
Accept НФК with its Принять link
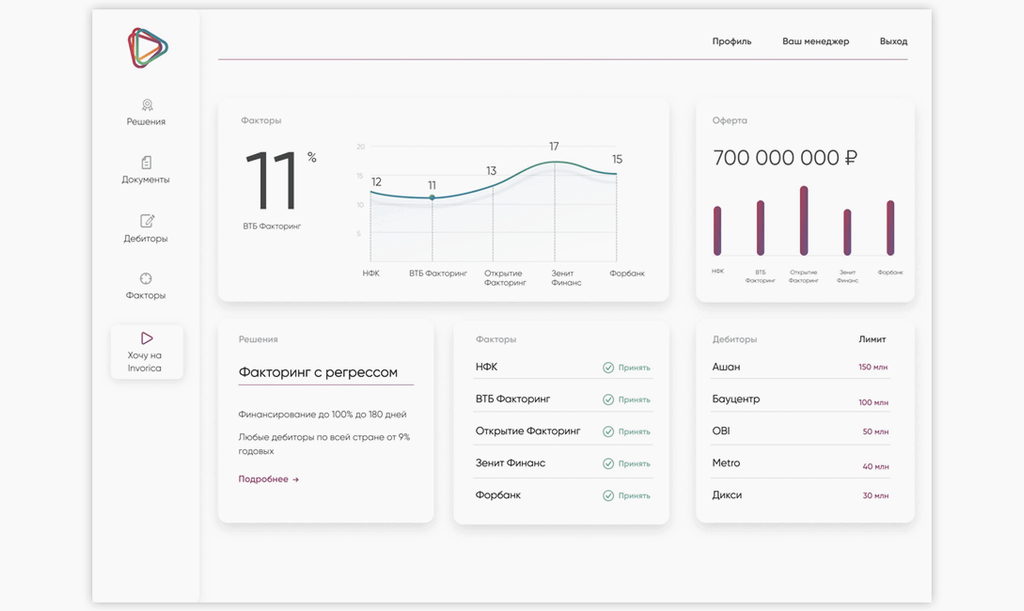click(x=634, y=368)
